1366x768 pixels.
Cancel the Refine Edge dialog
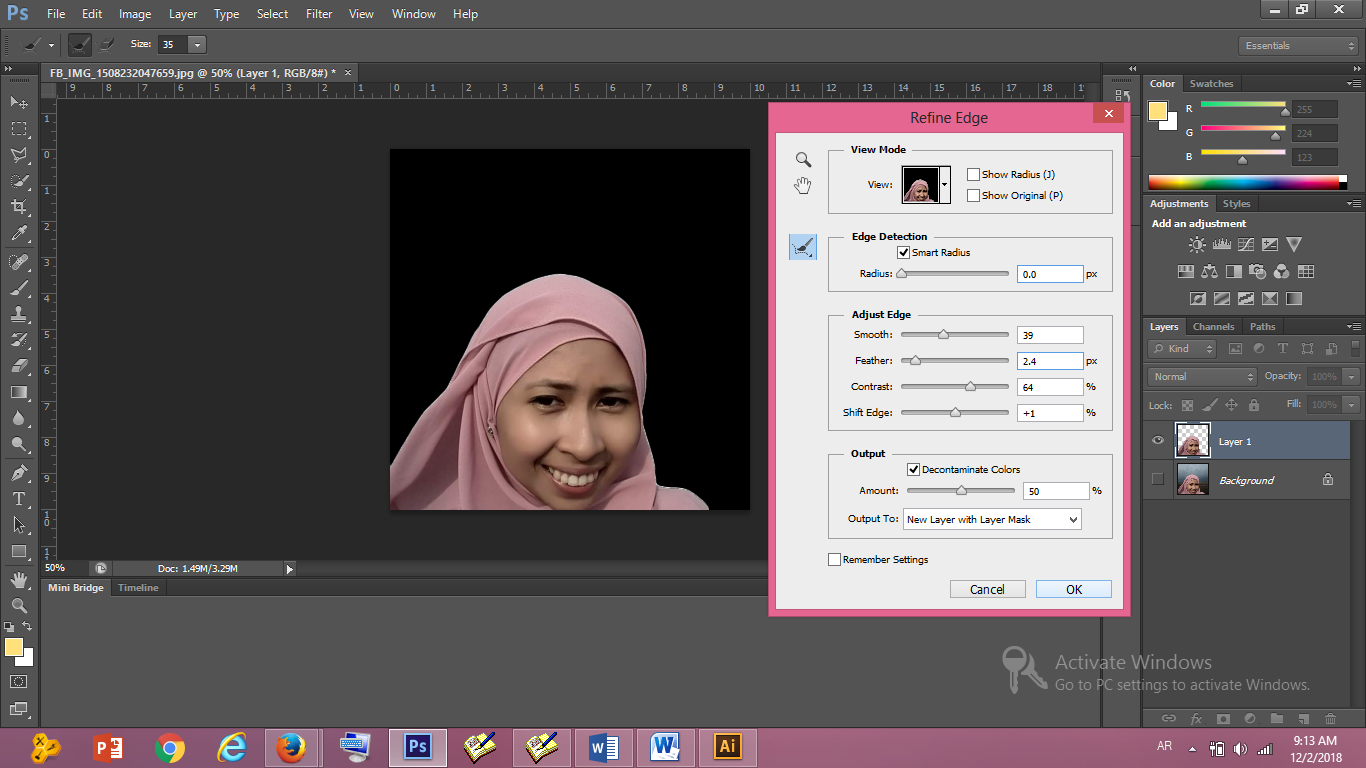988,589
